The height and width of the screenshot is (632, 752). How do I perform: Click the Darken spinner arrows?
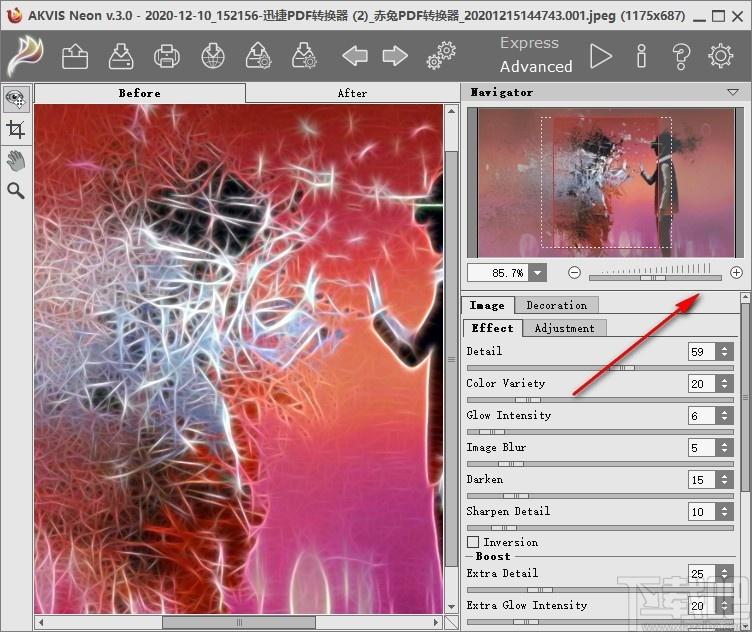tap(724, 480)
